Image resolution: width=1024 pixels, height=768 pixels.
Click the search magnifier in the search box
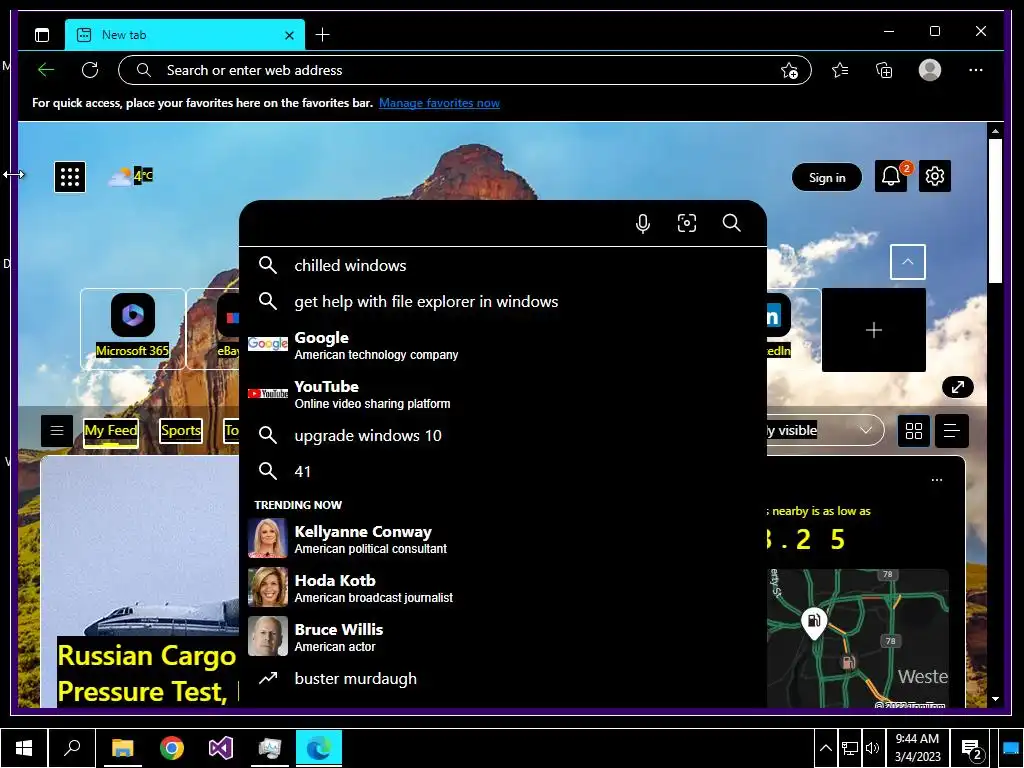pyautogui.click(x=731, y=223)
